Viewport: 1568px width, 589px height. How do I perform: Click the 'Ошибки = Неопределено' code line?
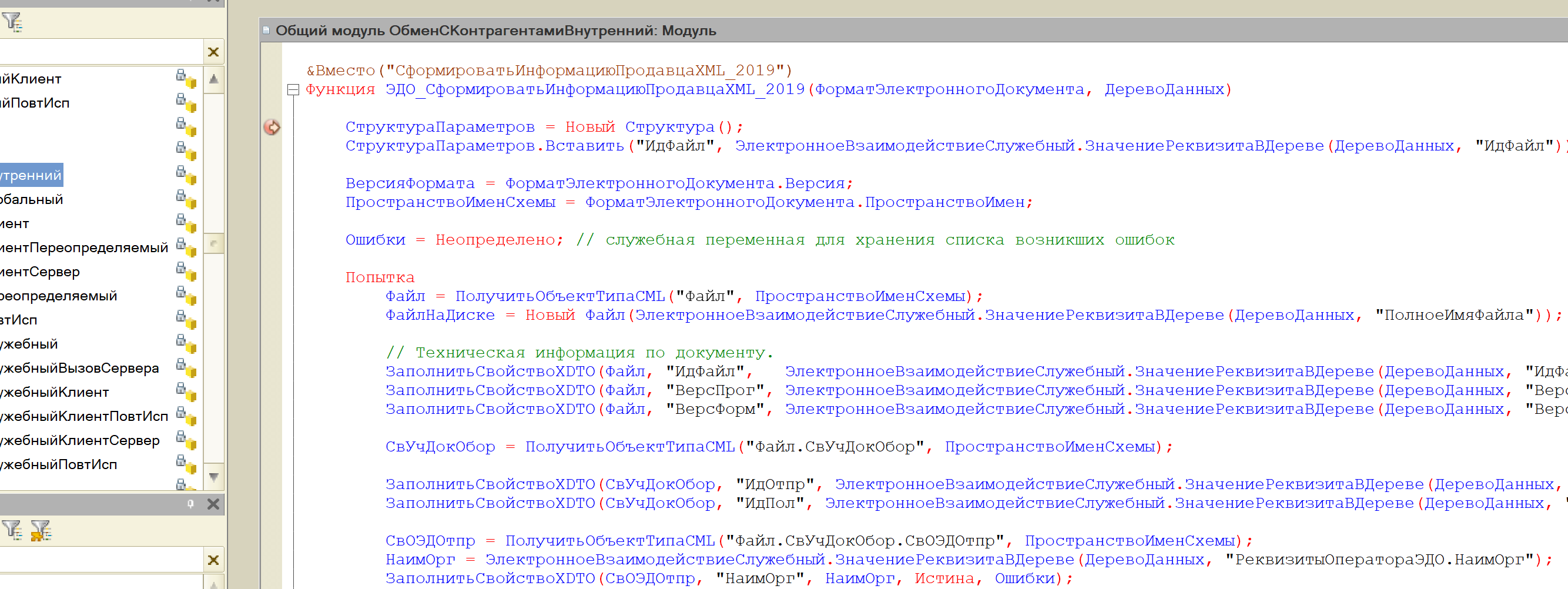[x=454, y=240]
